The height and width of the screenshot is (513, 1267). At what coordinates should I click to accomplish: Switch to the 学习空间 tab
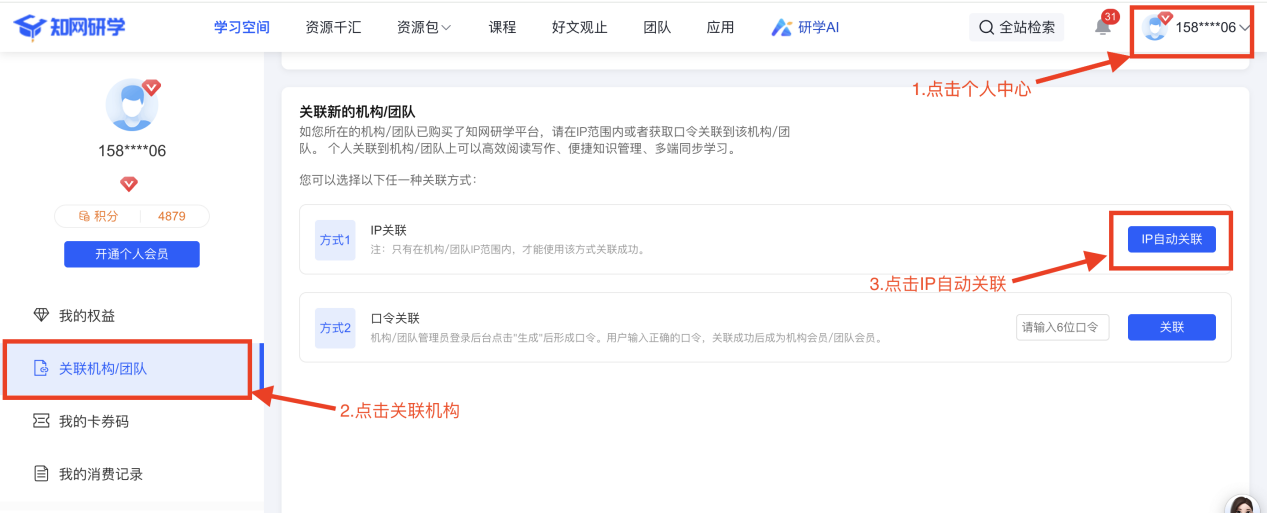(242, 27)
